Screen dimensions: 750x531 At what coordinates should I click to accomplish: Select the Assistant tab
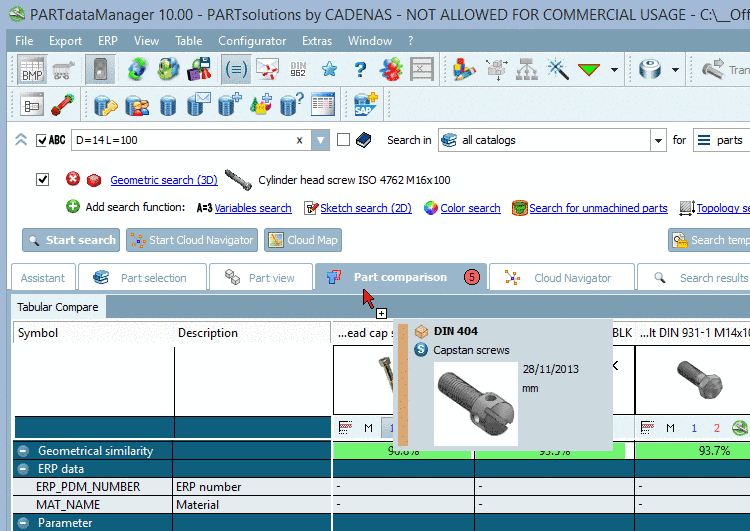43,277
